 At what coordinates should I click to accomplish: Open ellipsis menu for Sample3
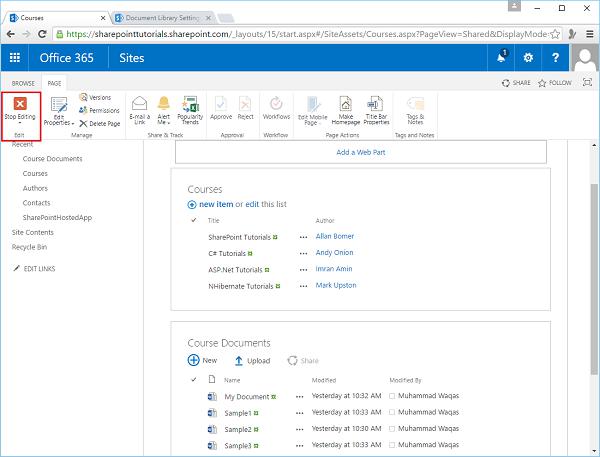[300, 446]
